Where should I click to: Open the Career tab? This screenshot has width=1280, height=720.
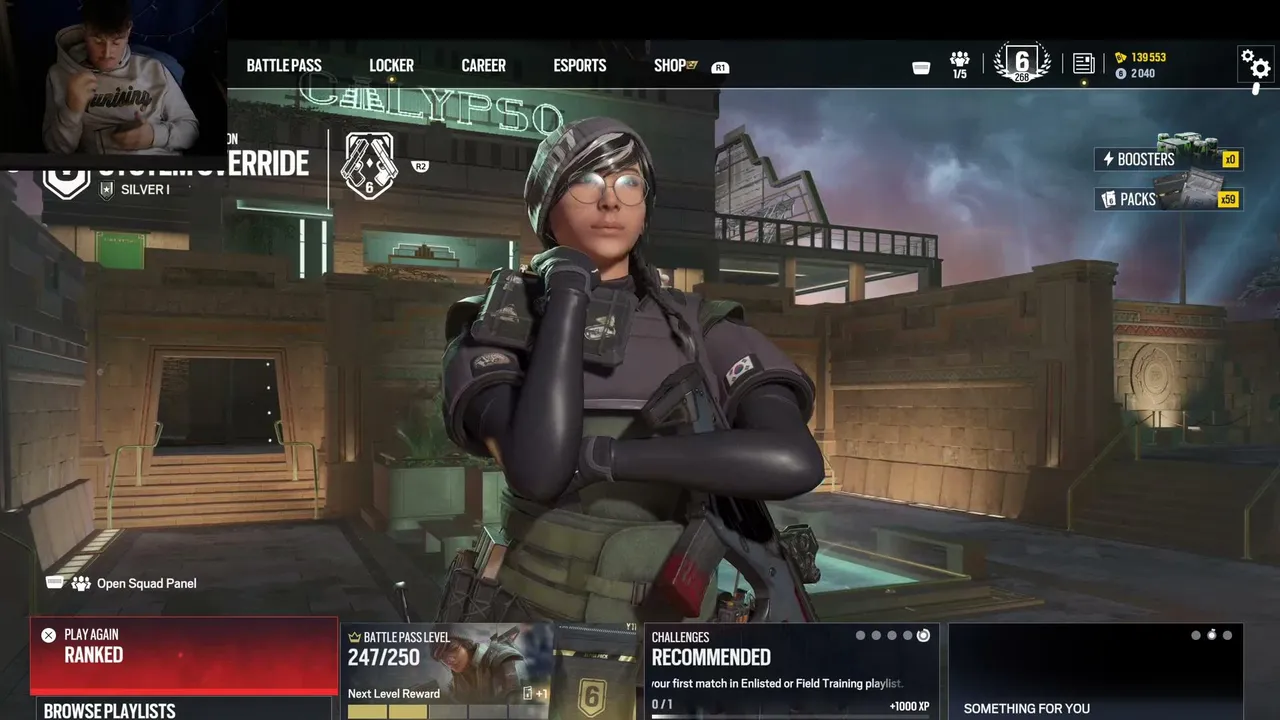click(x=483, y=65)
